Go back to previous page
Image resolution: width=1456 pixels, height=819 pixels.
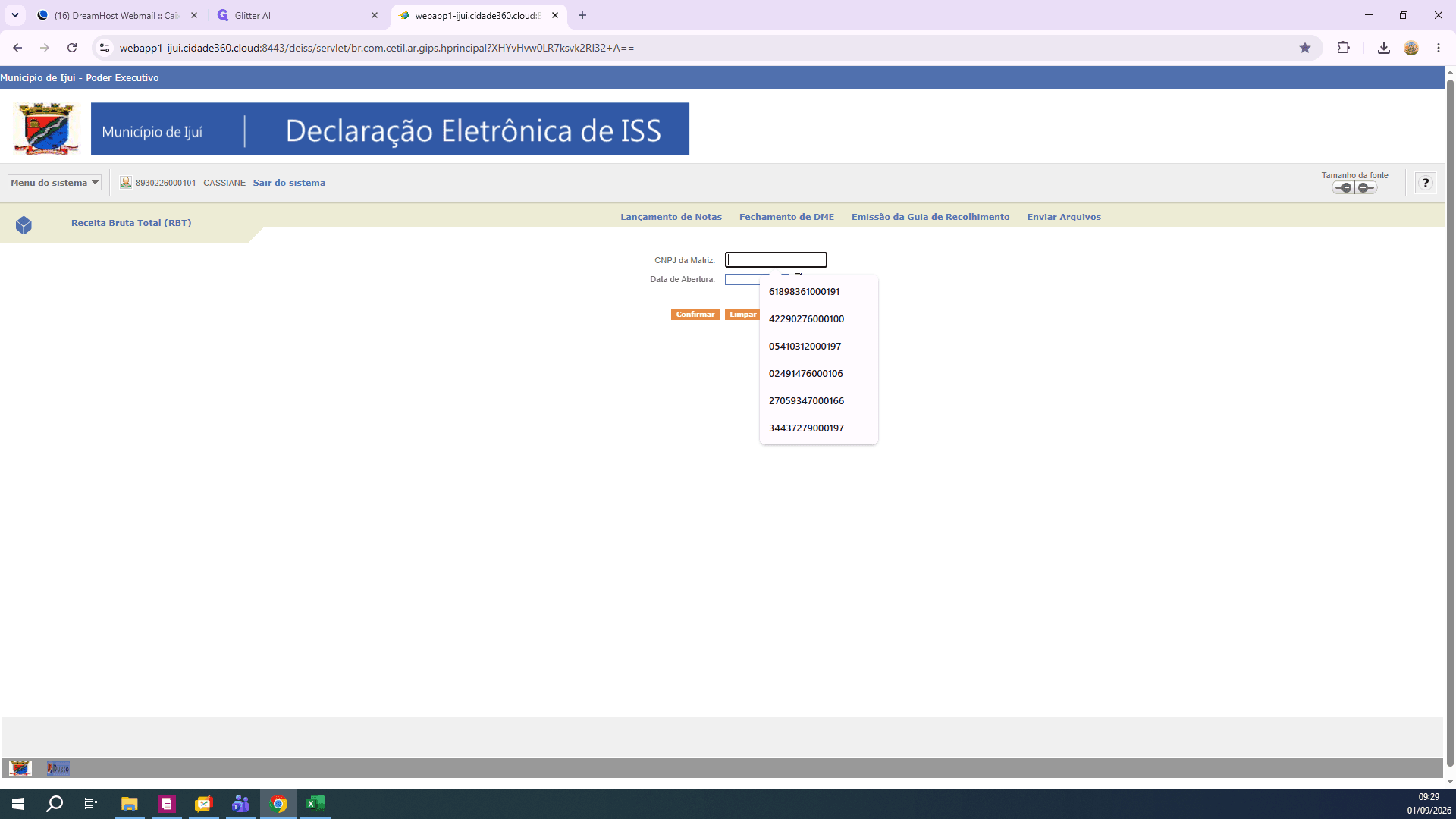[x=17, y=48]
